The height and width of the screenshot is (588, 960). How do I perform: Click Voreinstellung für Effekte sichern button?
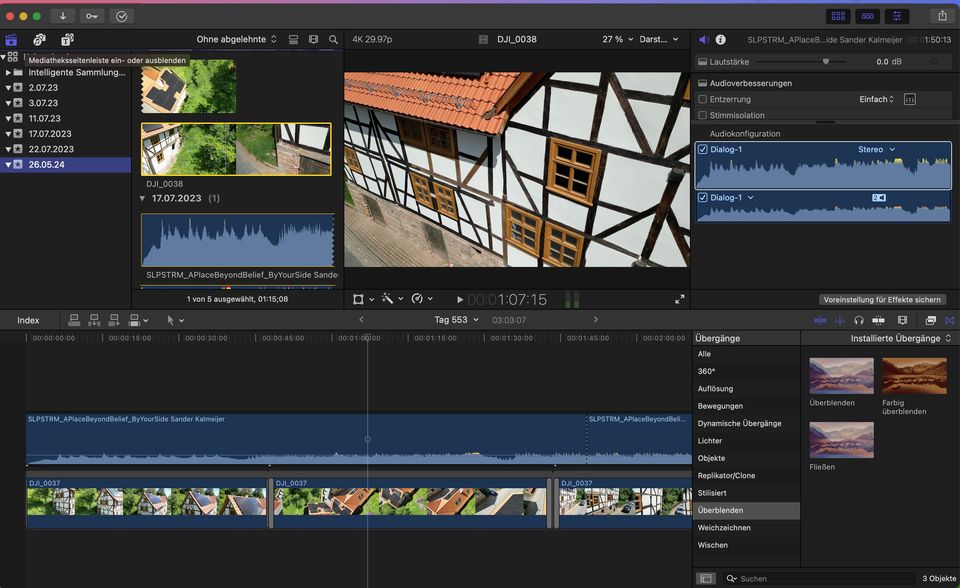pos(882,300)
